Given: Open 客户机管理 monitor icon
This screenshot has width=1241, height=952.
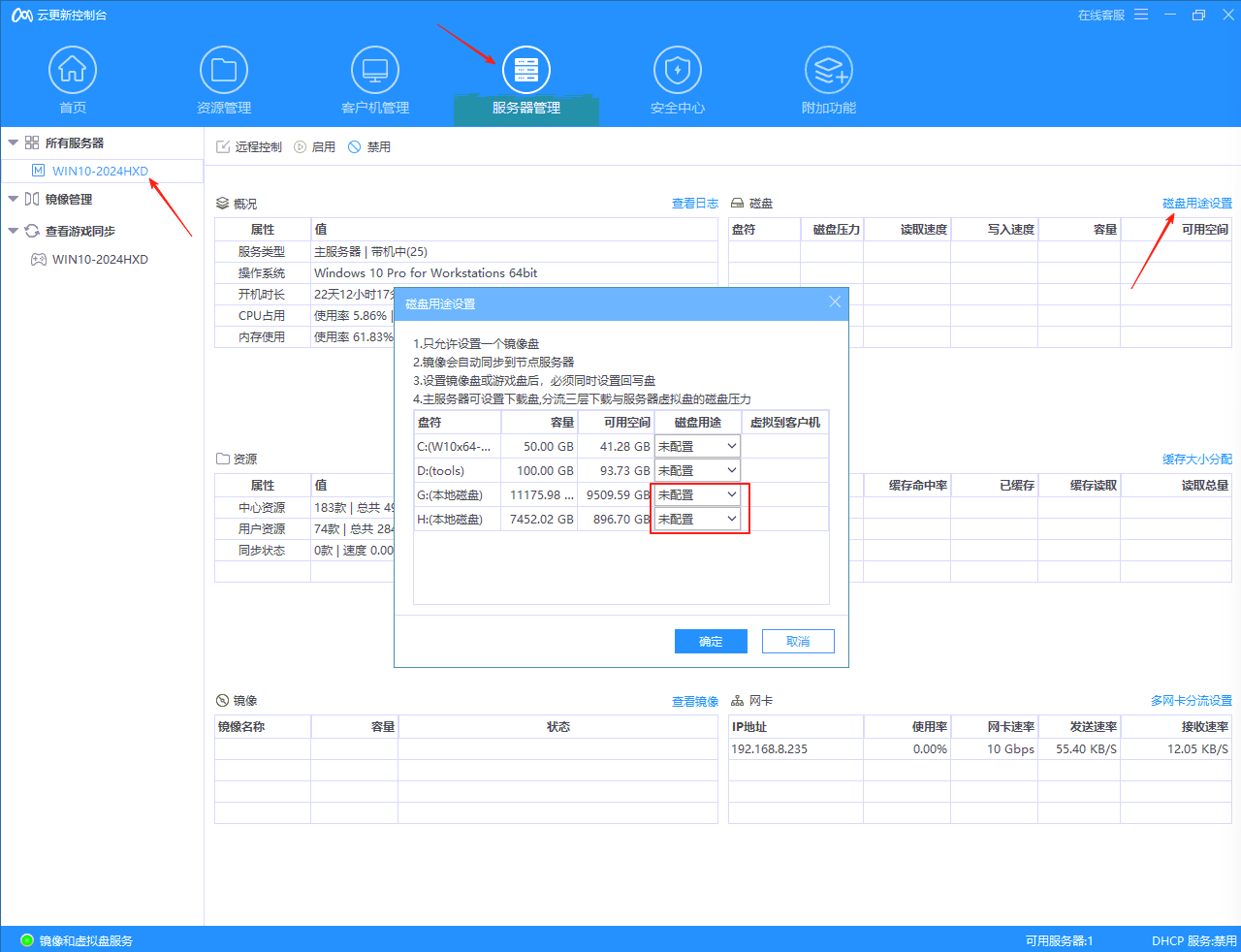Looking at the screenshot, I should coord(375,71).
